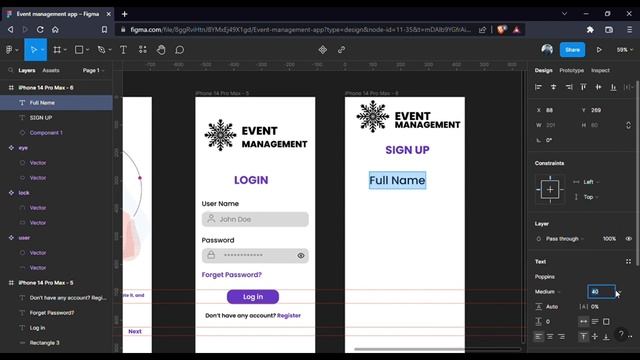Viewport: 640px width, 360px height.
Task: Open a new browser tab
Action: click(124, 14)
